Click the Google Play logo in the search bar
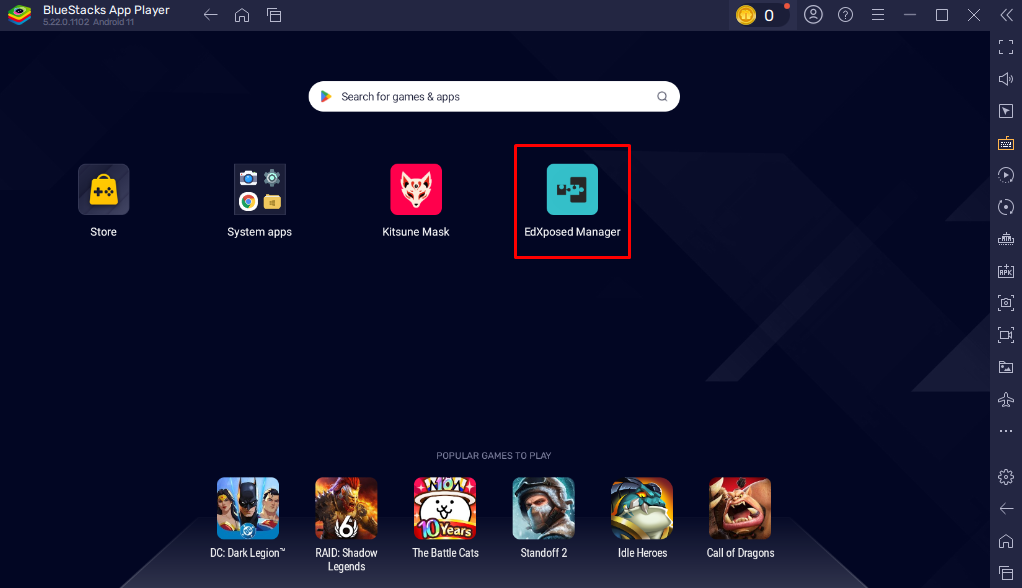Image resolution: width=1022 pixels, height=588 pixels. [x=326, y=96]
